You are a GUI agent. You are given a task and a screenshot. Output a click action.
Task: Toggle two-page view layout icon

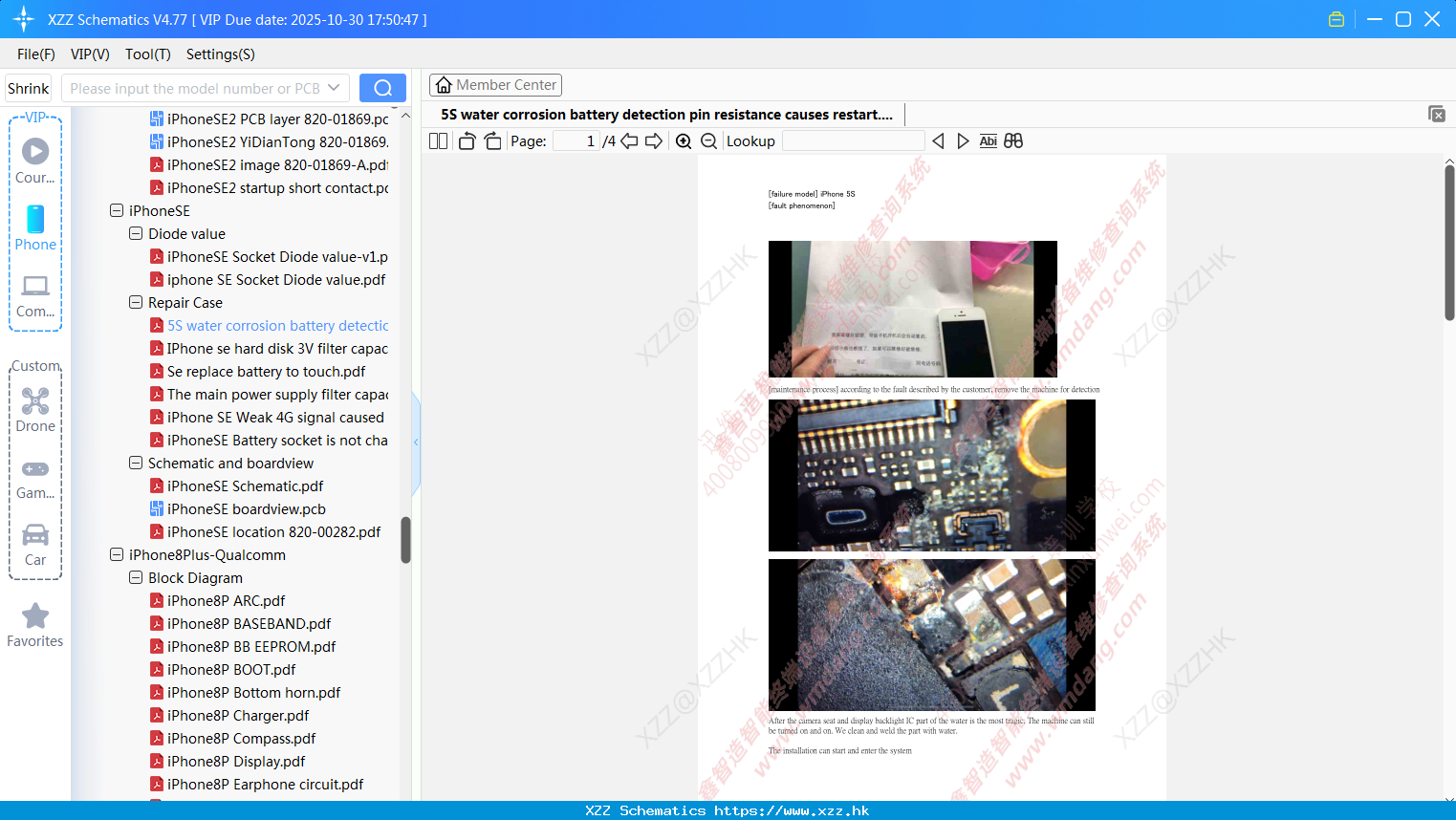tap(438, 141)
